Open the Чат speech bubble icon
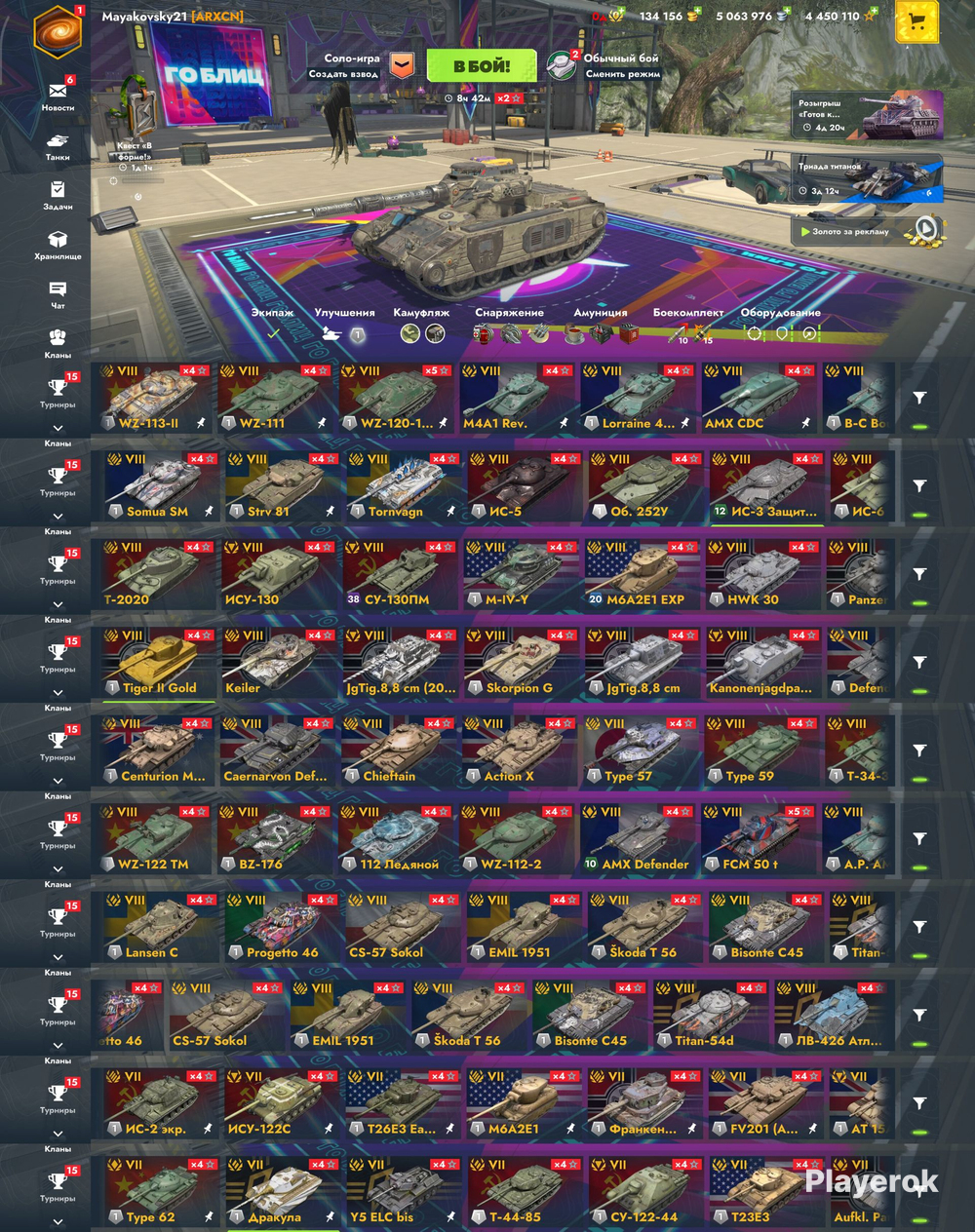This screenshot has width=975, height=1232. [58, 289]
